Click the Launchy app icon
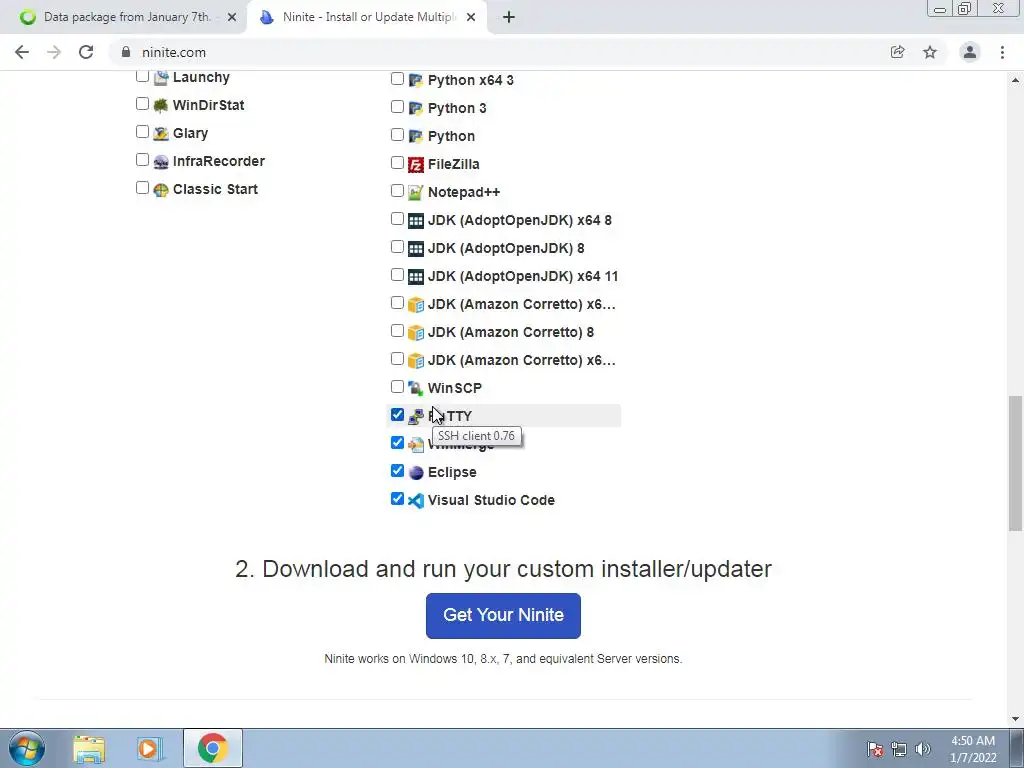1024x768 pixels. [161, 78]
